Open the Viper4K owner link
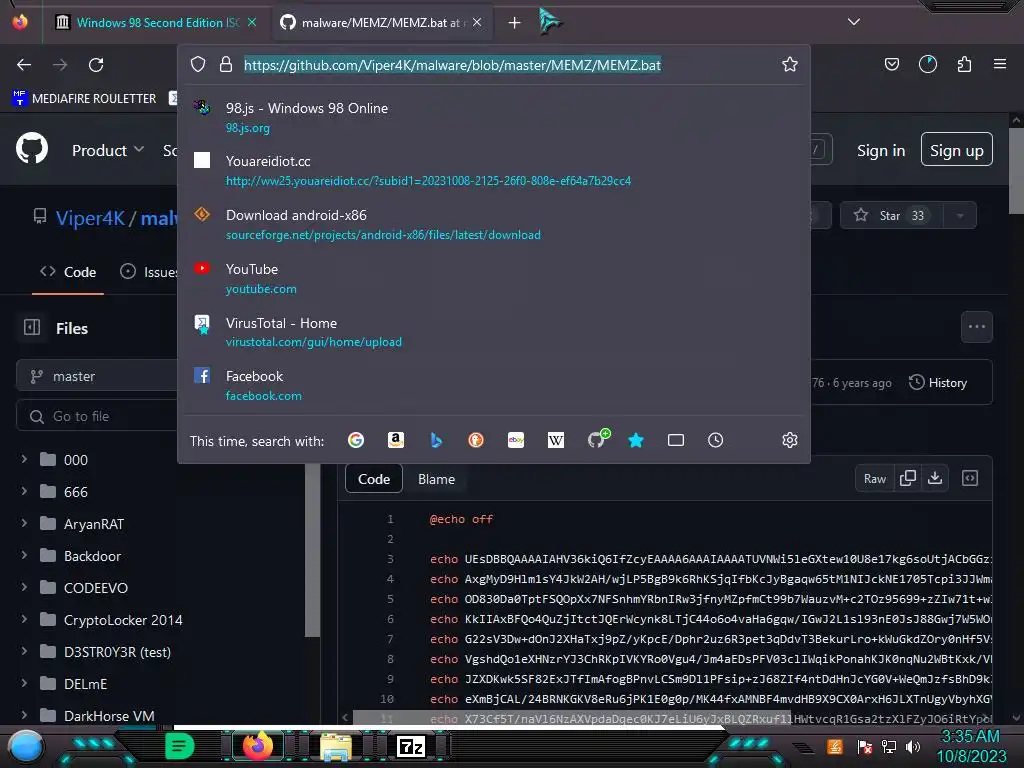 tap(90, 217)
